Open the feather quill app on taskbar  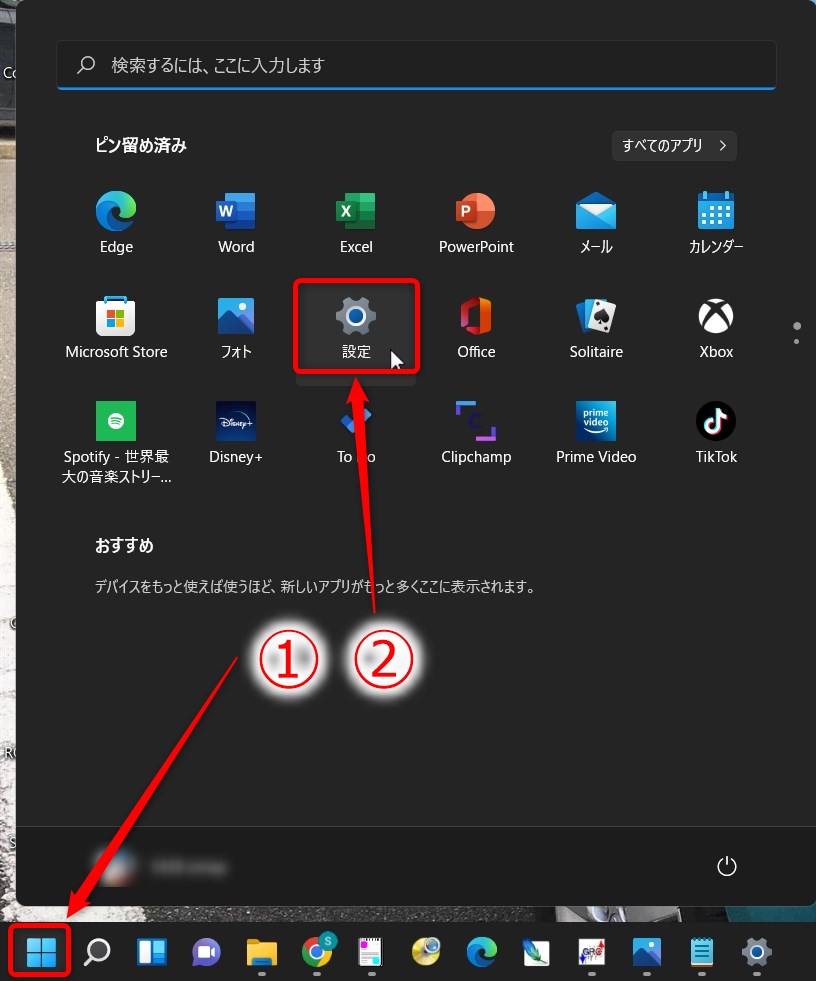pos(537,952)
